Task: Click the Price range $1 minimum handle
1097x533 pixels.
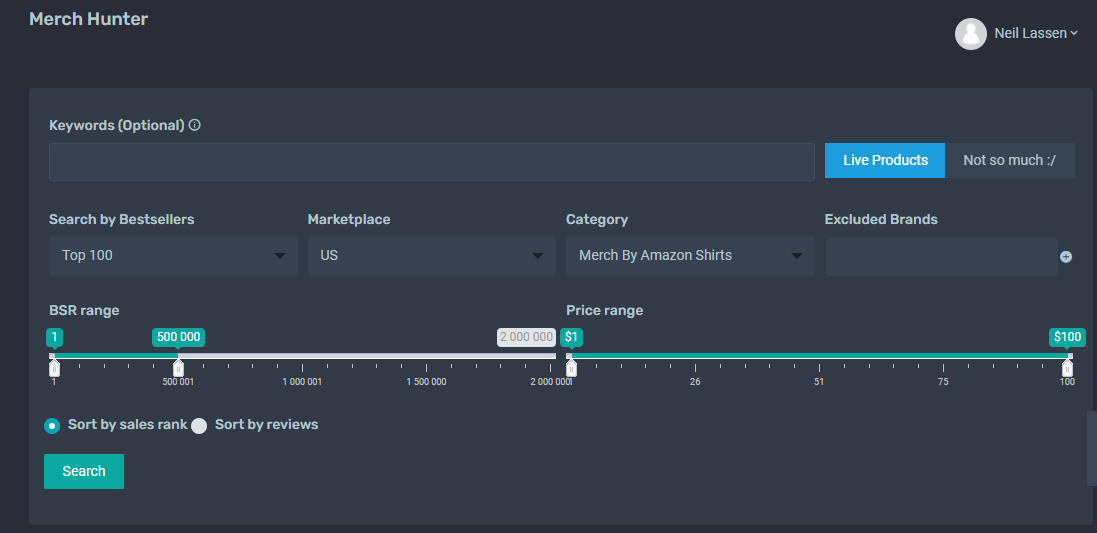Action: (x=571, y=367)
